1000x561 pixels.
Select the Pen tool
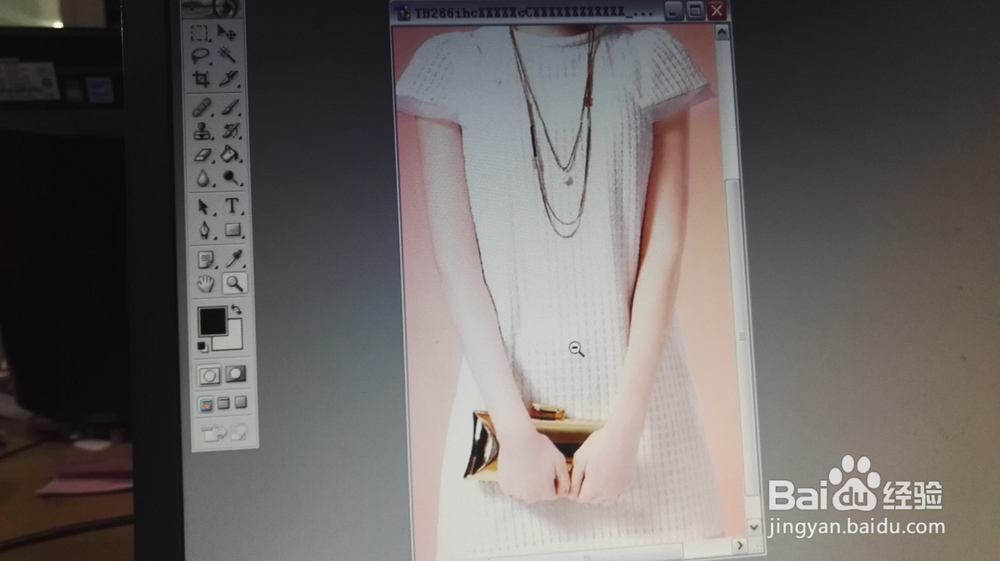205,230
